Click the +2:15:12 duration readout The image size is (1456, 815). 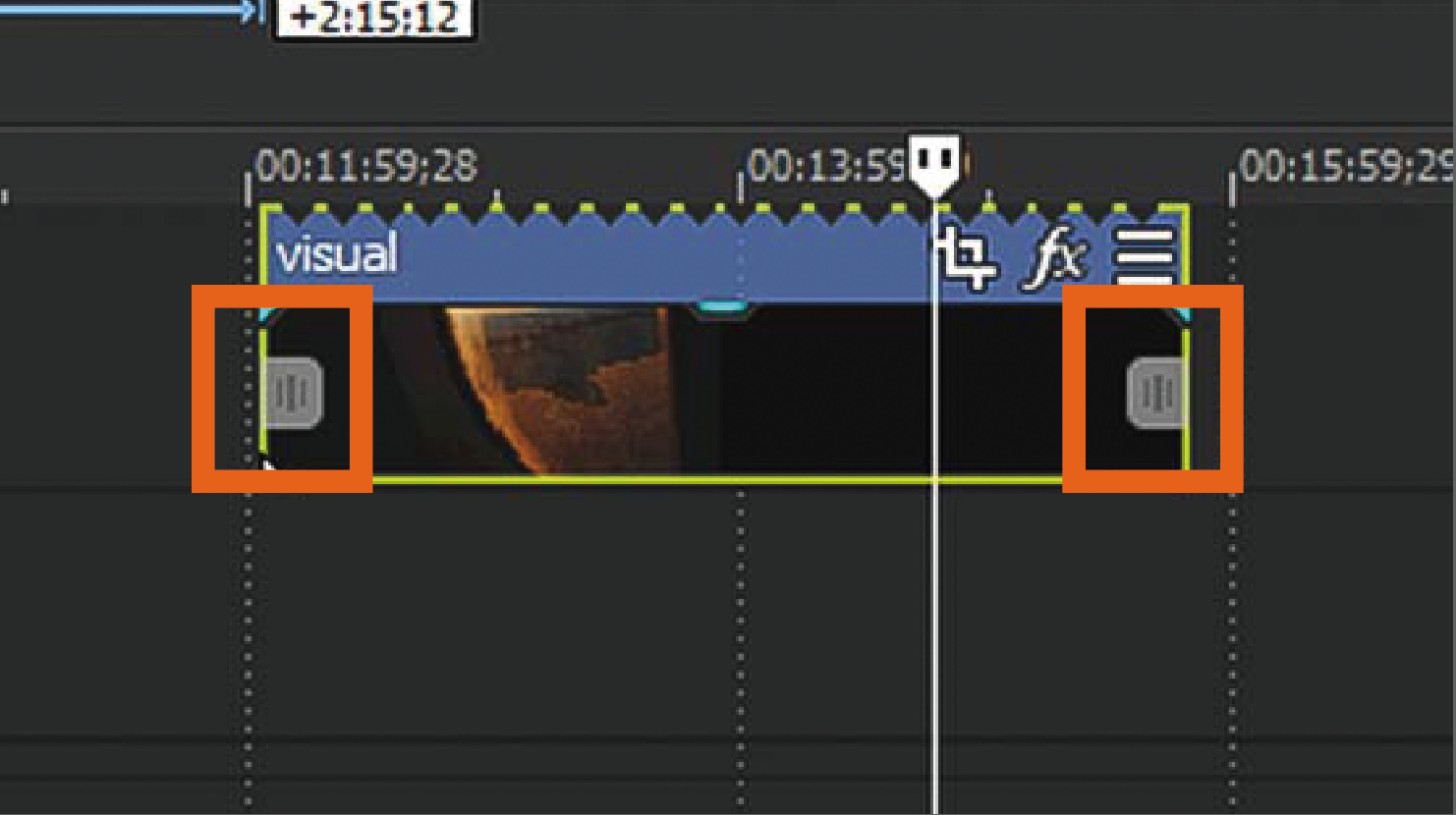[x=373, y=18]
